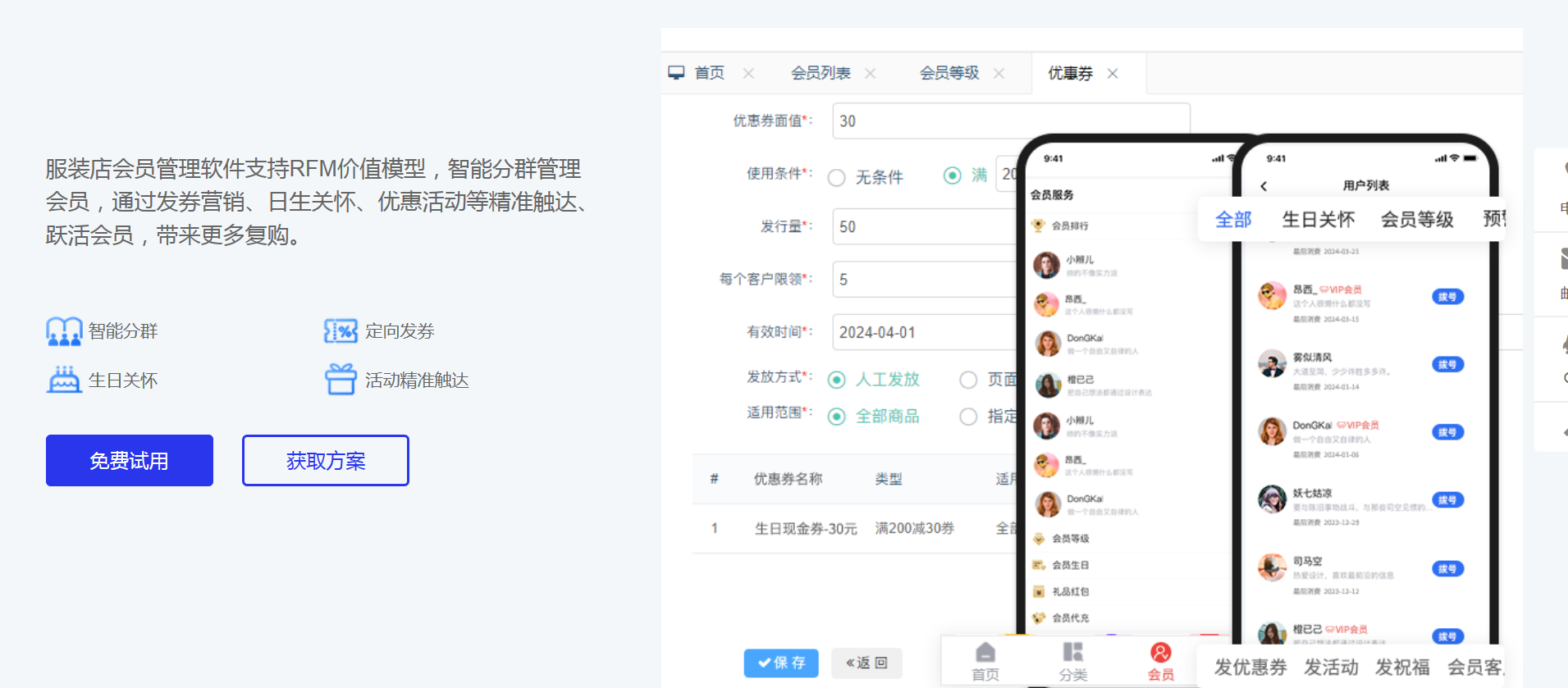Viewport: 1568px width, 688px height.
Task: Switch to the 会员列表 tab
Action: (821, 73)
